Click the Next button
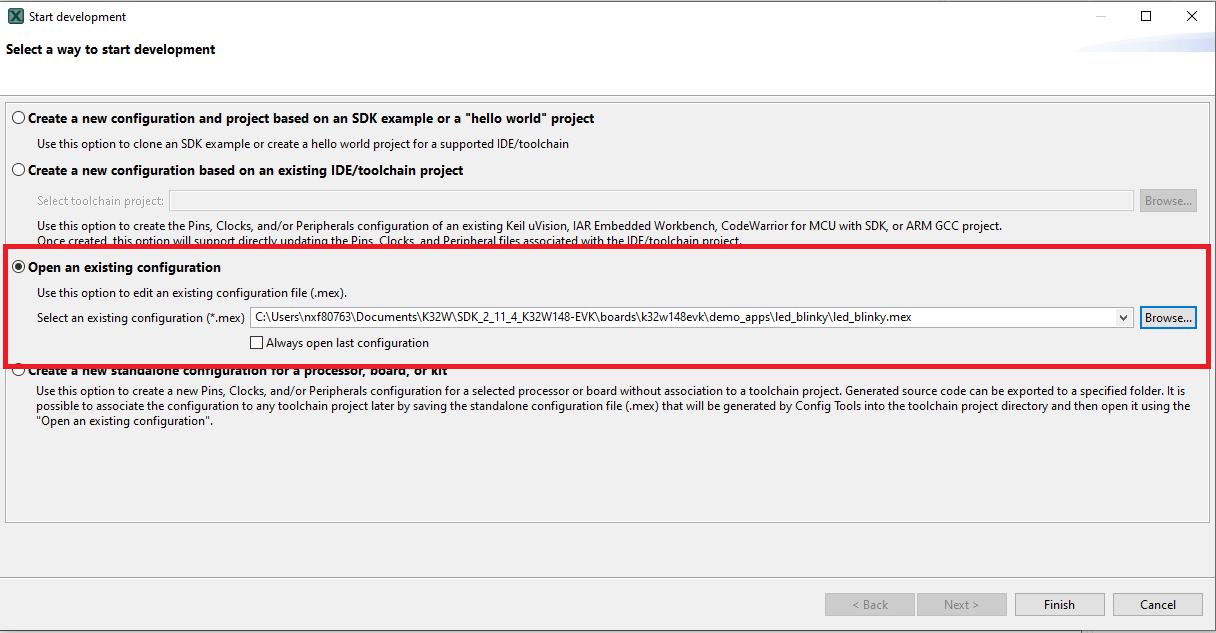Screen dimensions: 1216x633 pyautogui.click(x=960, y=604)
